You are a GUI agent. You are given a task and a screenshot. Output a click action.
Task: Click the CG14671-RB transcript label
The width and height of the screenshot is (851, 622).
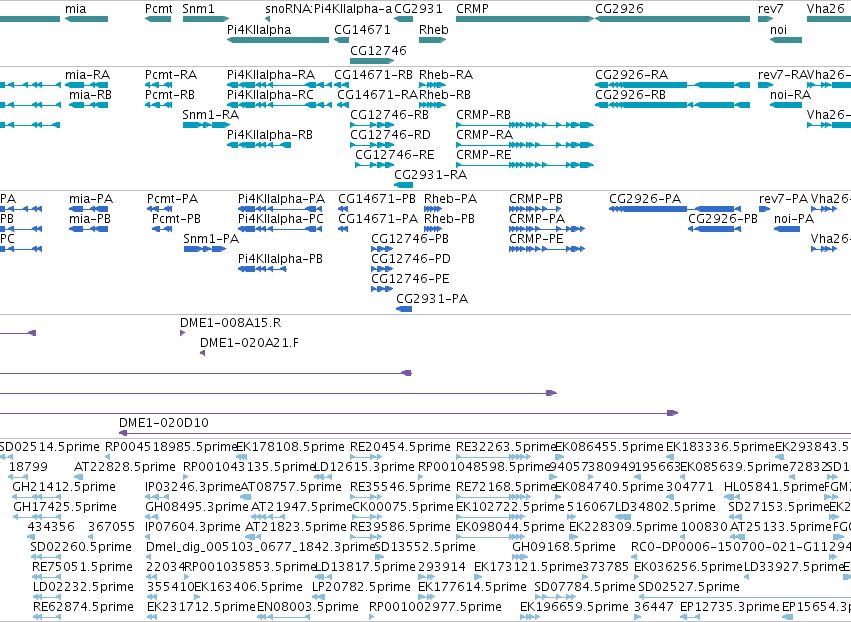pyautogui.click(x=373, y=74)
